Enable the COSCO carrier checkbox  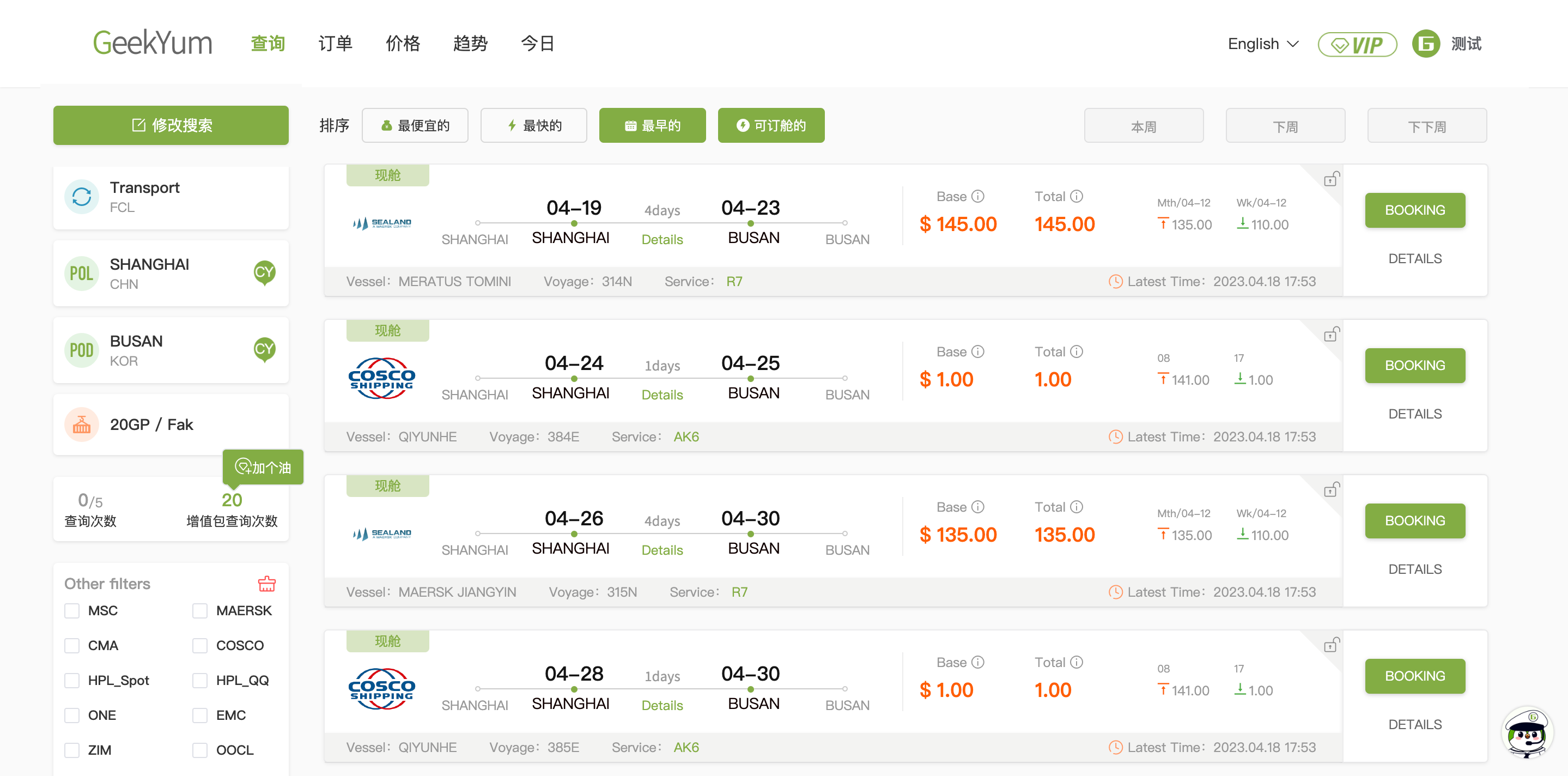[200, 645]
